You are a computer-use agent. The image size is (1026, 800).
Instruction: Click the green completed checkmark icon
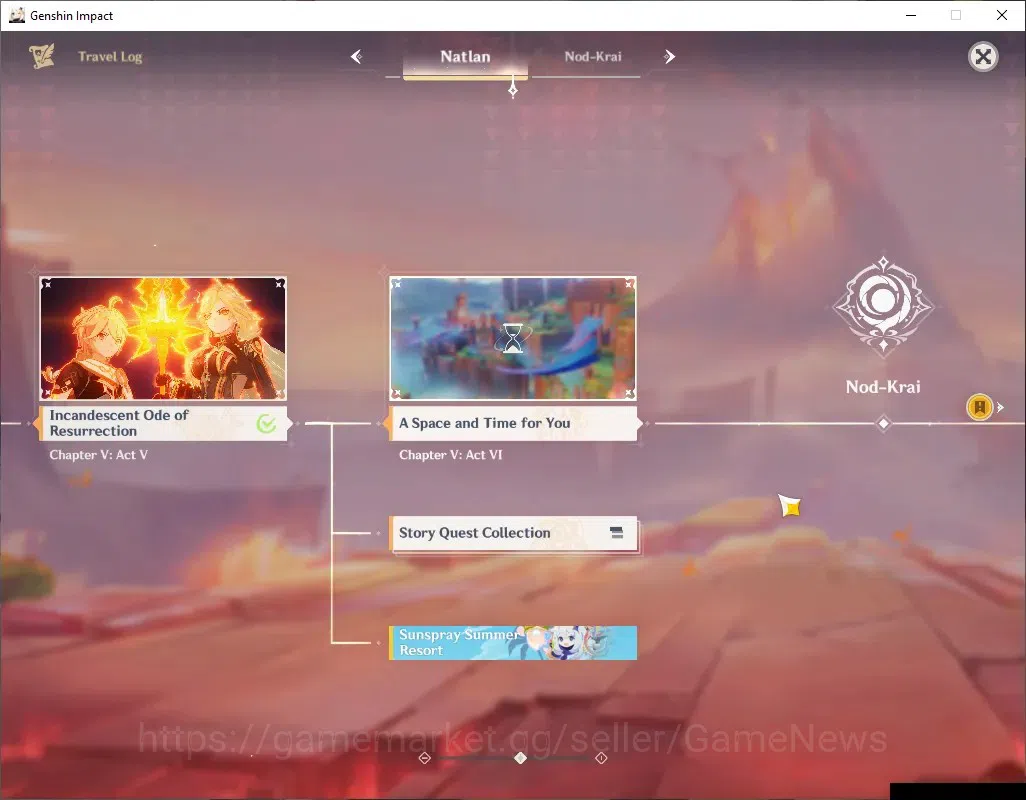266,424
